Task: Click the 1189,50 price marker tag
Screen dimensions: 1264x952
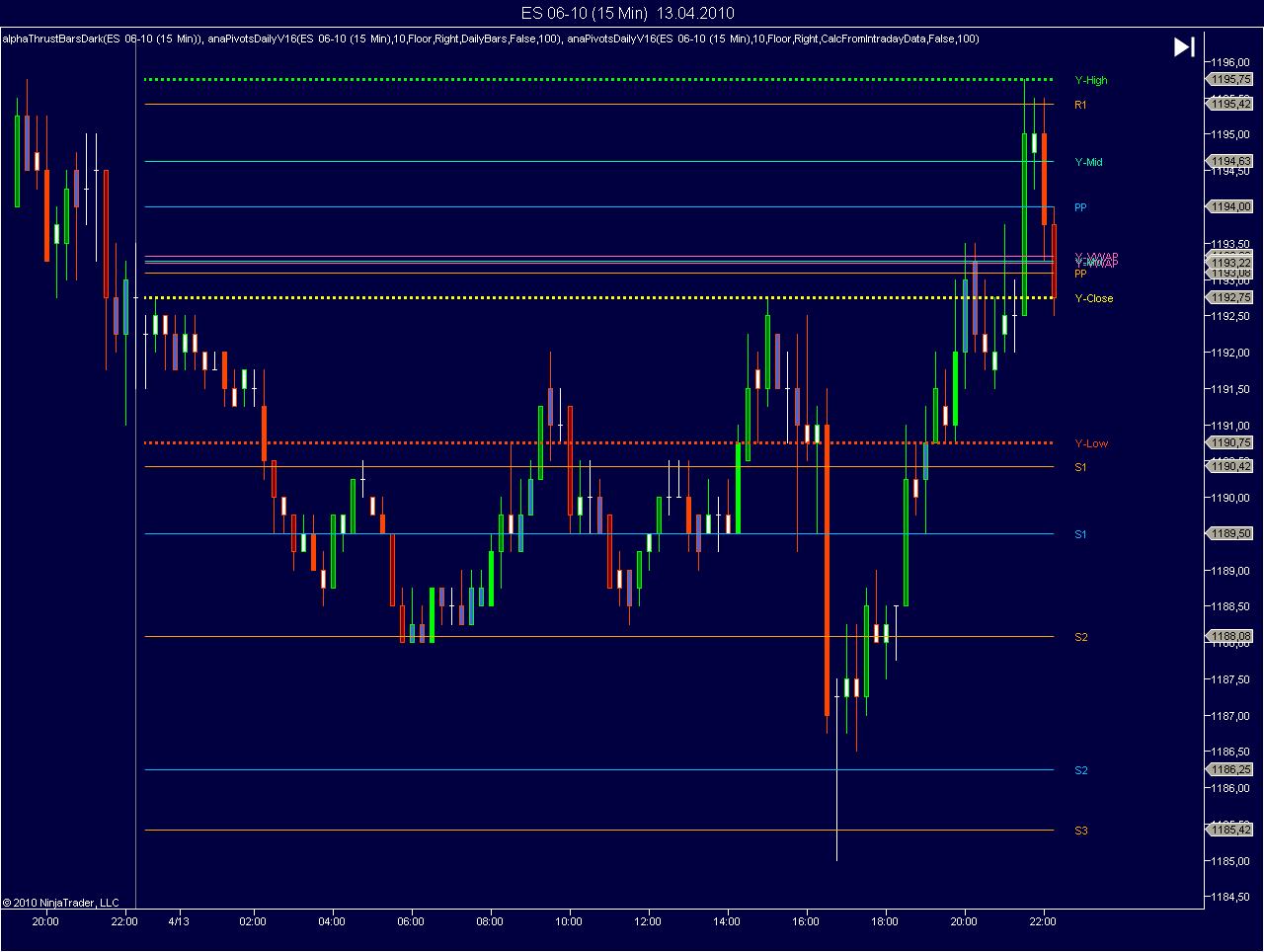Action: 1229,533
